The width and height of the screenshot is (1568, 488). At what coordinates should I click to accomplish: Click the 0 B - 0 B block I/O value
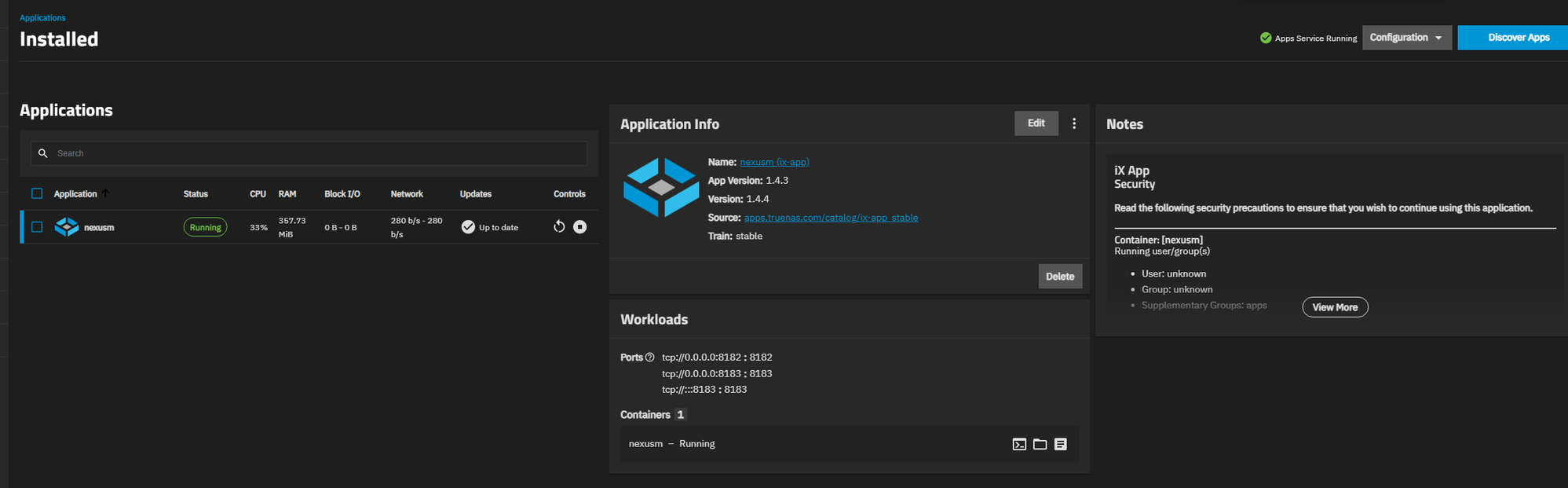(x=341, y=228)
